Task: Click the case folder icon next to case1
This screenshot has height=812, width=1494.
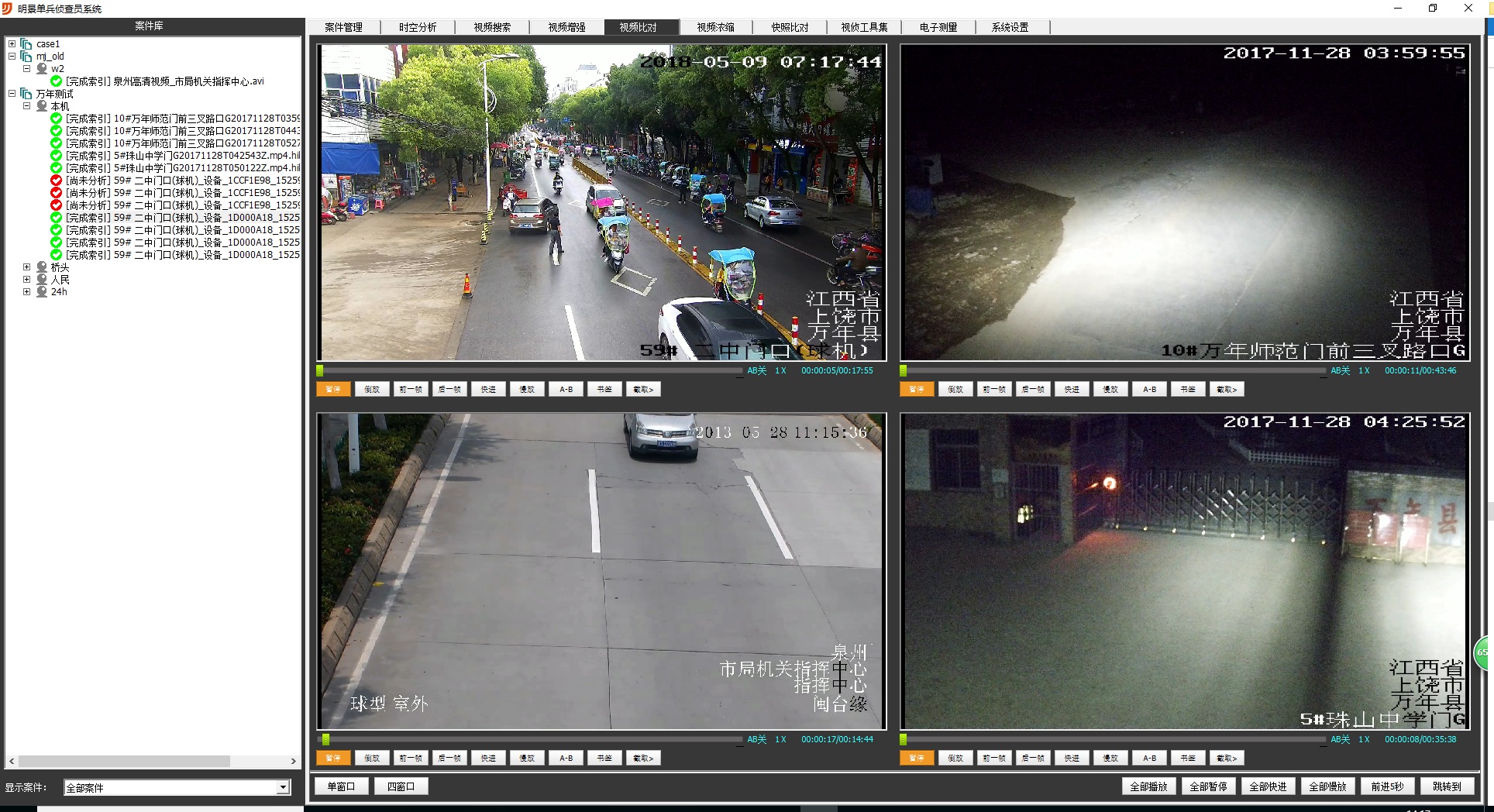Action: coord(26,44)
